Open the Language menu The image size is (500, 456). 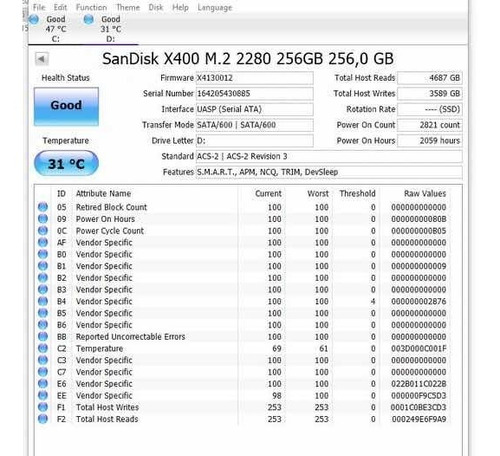[215, 7]
